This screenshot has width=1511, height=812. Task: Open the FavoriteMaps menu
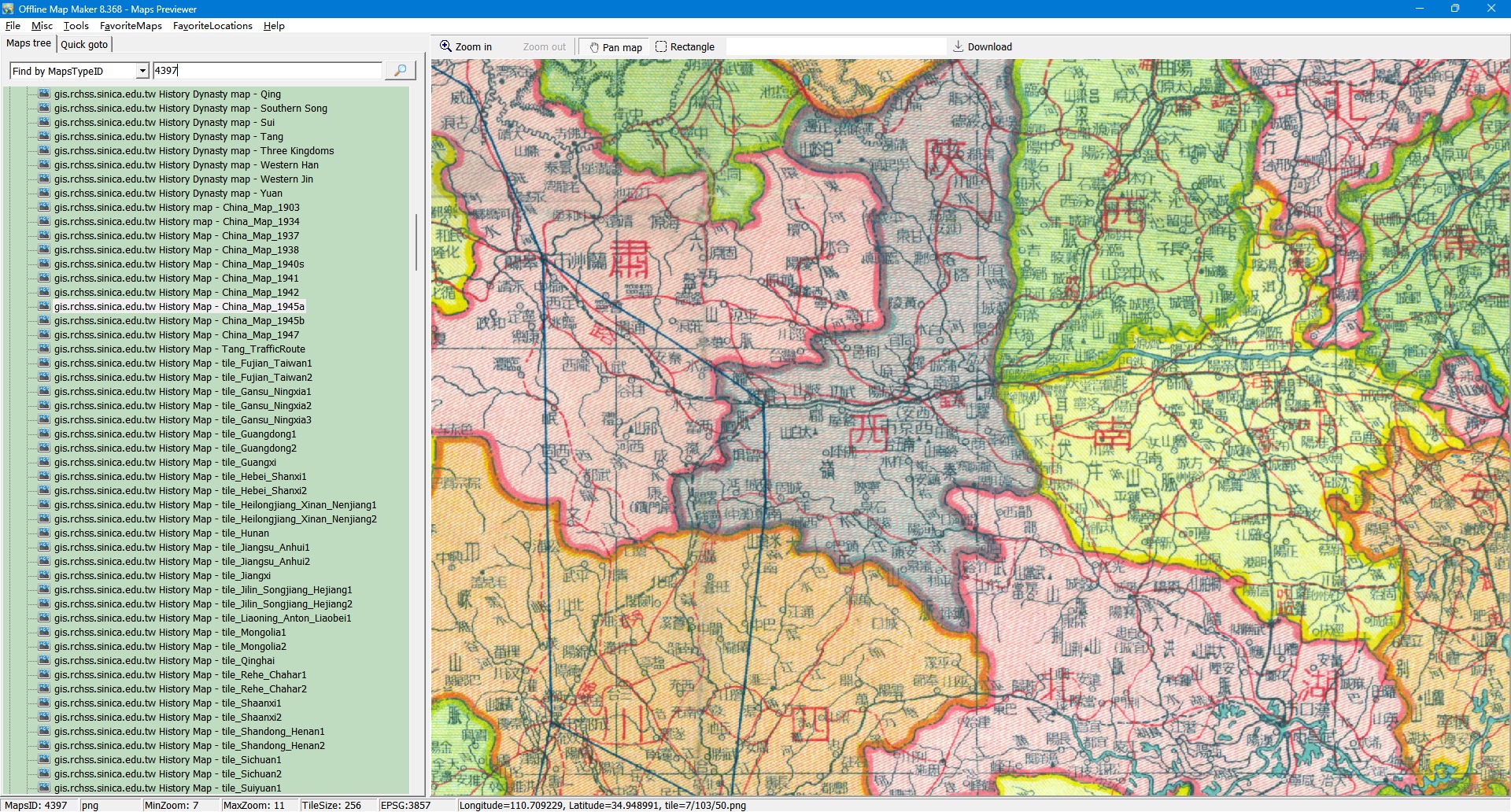point(131,26)
